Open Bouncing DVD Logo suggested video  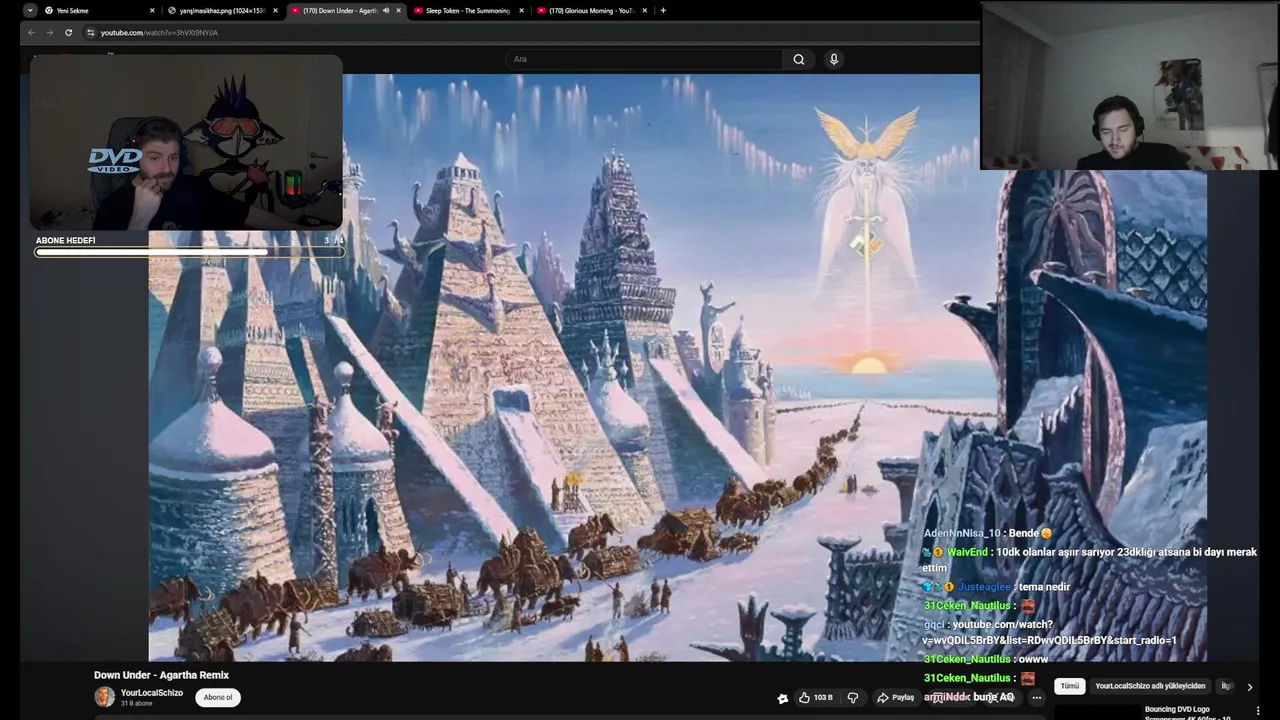point(1187,713)
